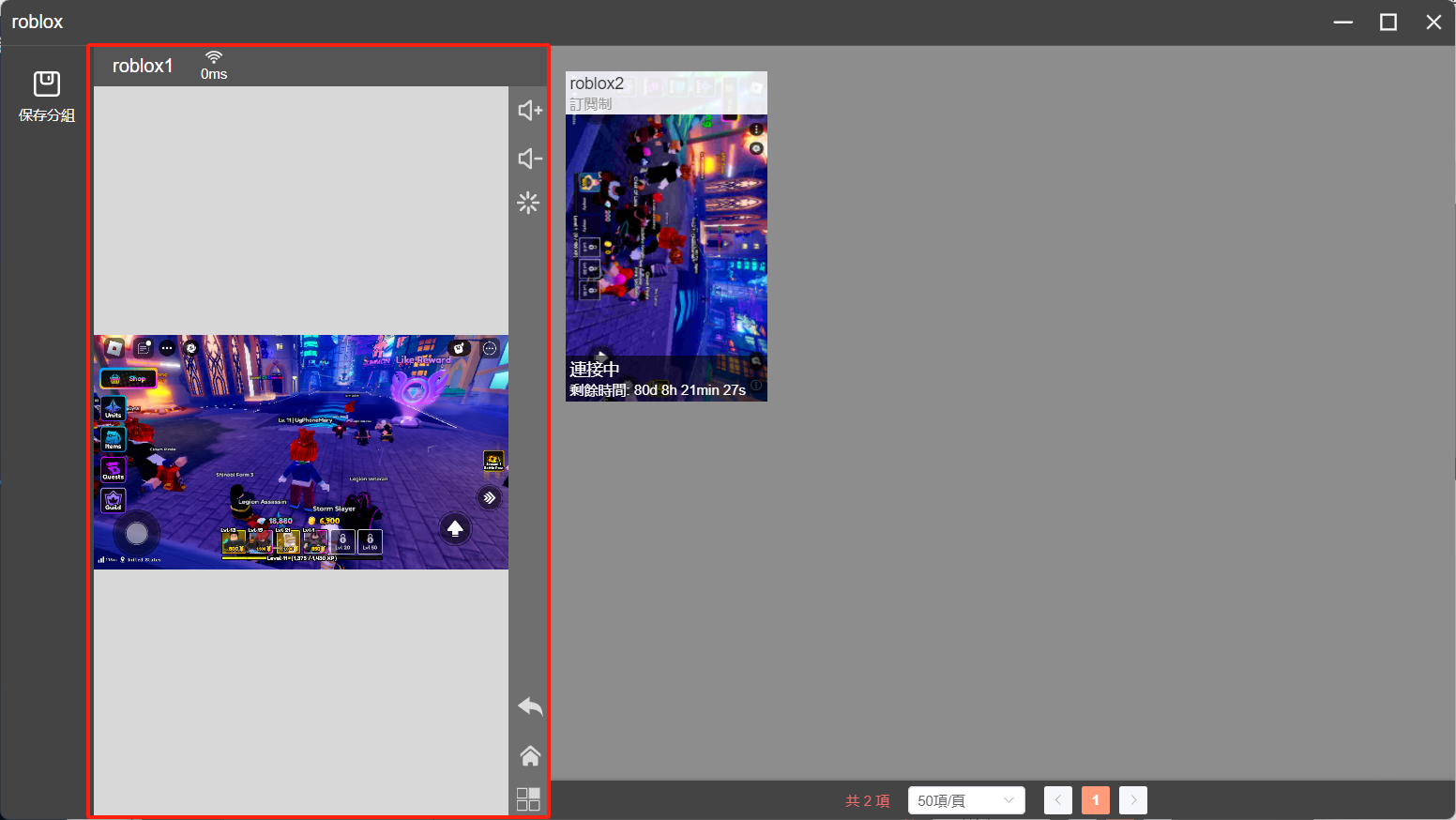Screen dimensions: 1456x820
Task: Click the wifi latency indicator showing 0ms
Action: pyautogui.click(x=214, y=66)
